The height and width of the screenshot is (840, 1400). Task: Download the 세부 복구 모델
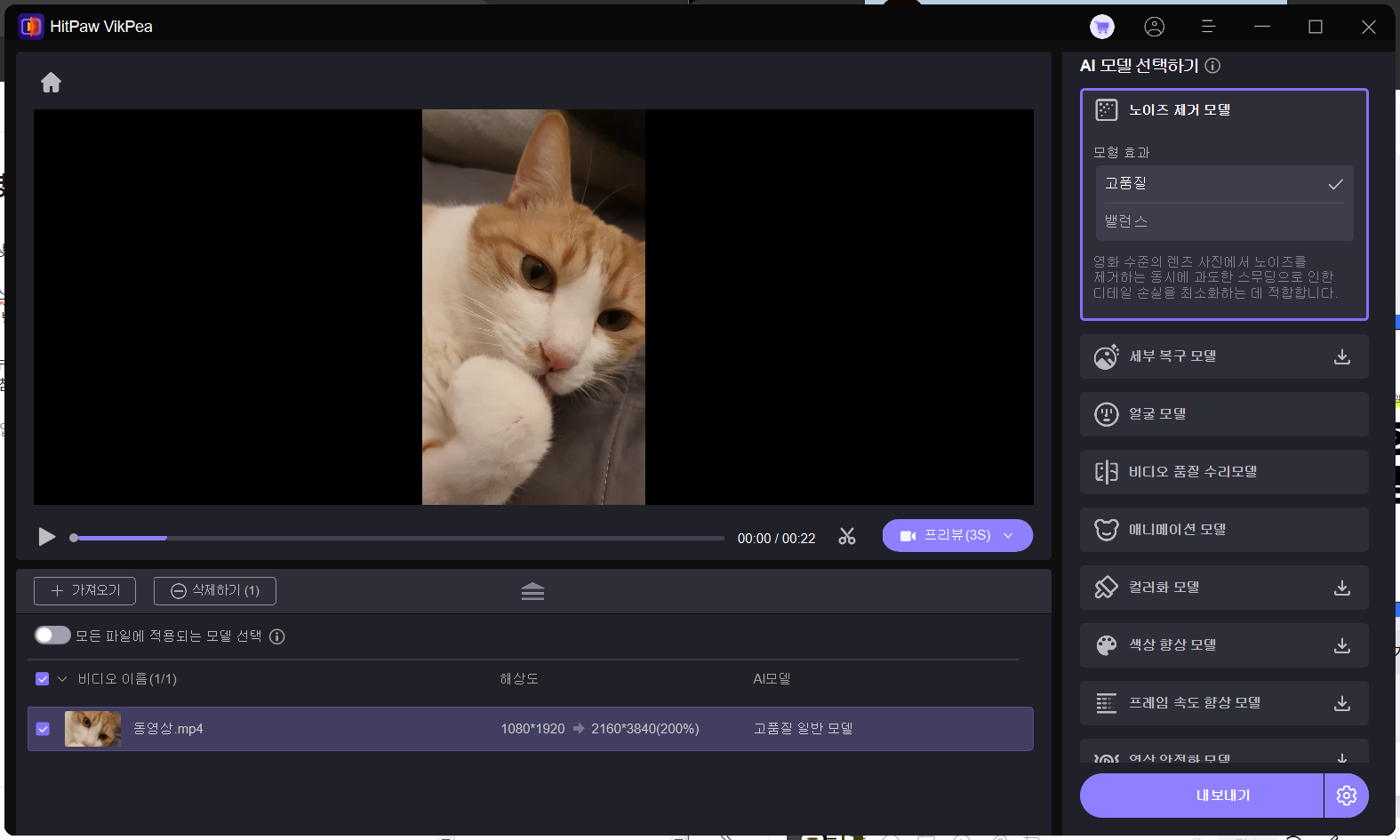(x=1341, y=356)
